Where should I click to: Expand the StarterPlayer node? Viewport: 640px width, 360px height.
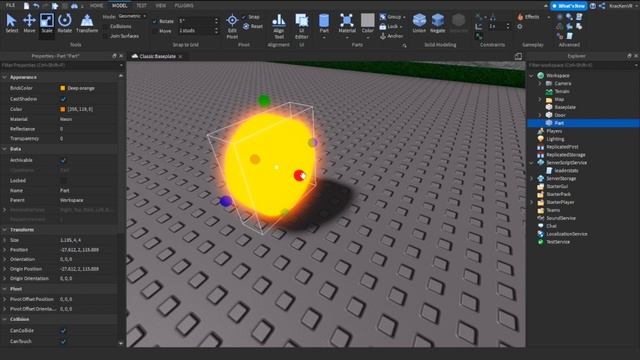[531, 202]
